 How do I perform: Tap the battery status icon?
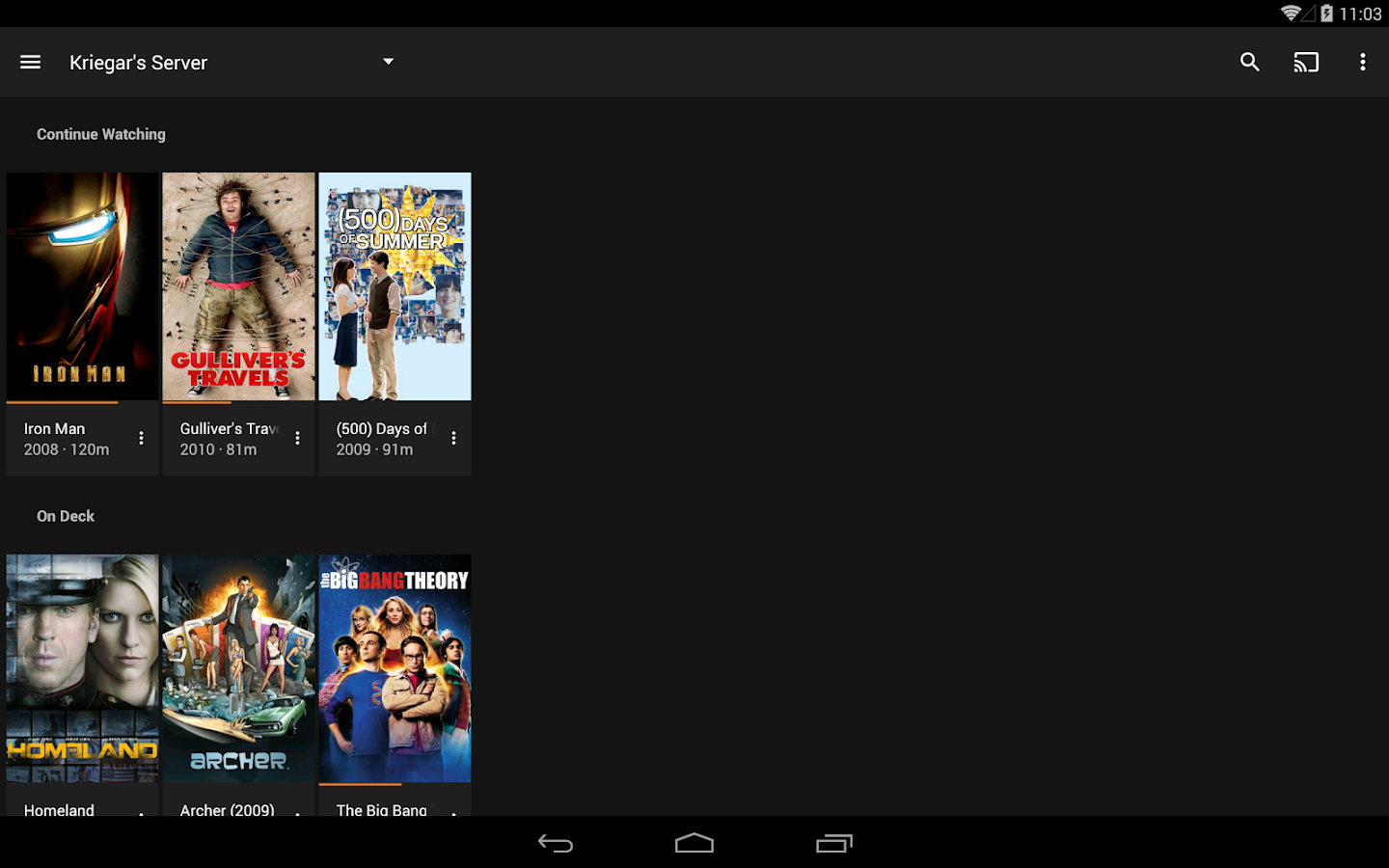tap(1326, 13)
